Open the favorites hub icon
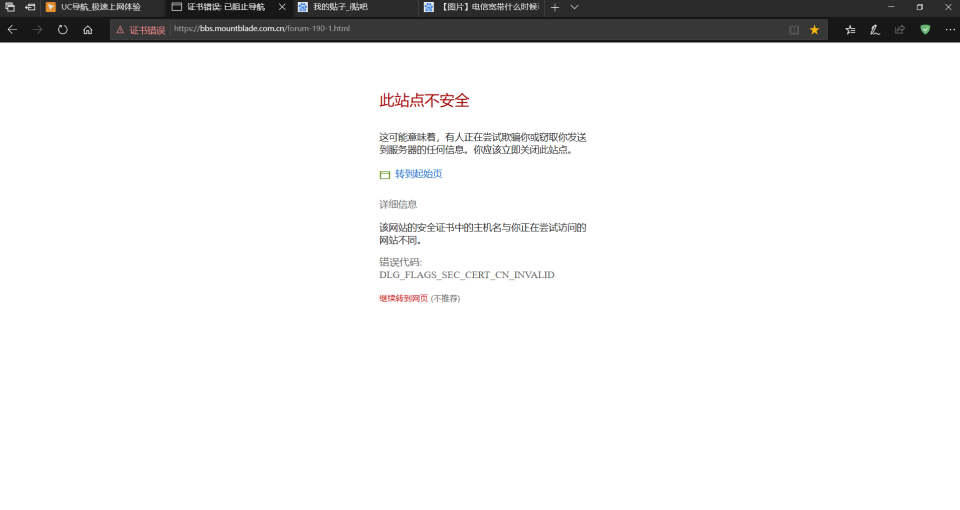Screen dimensions: 960x510 pyautogui.click(x=850, y=29)
